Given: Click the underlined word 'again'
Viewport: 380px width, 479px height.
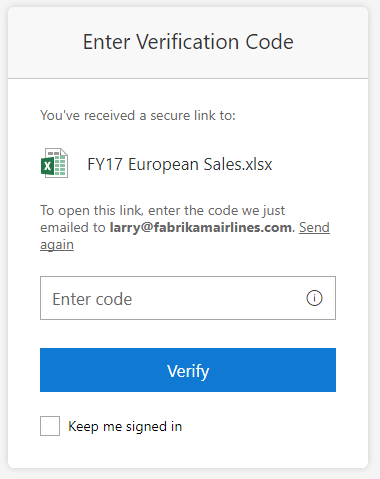Looking at the screenshot, I should (x=57, y=245).
